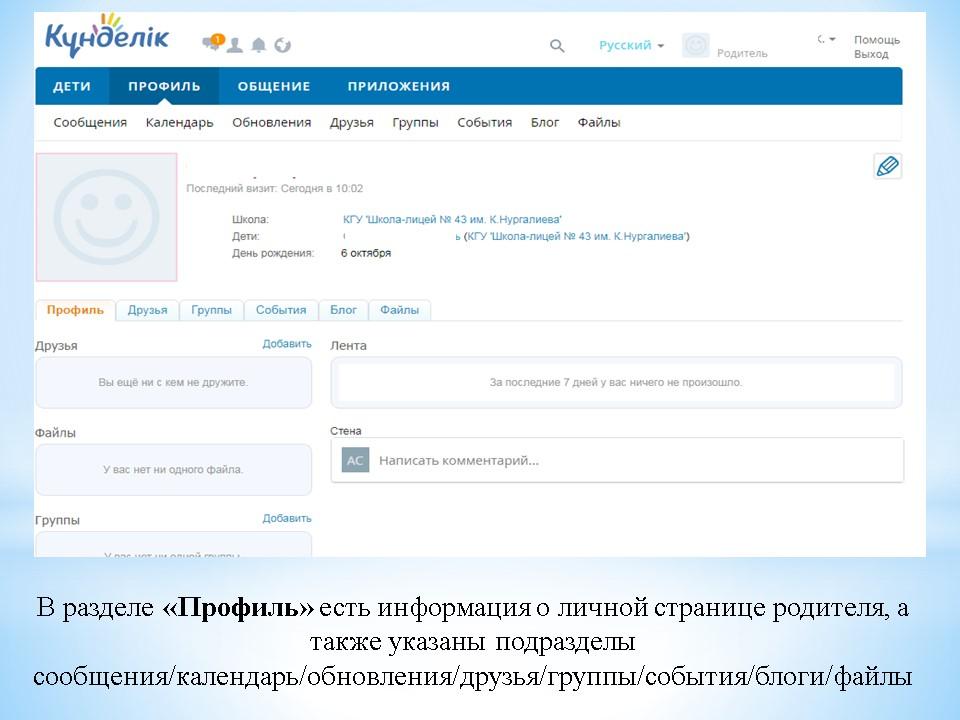
Task: Click the globe updates icon
Action: (282, 45)
